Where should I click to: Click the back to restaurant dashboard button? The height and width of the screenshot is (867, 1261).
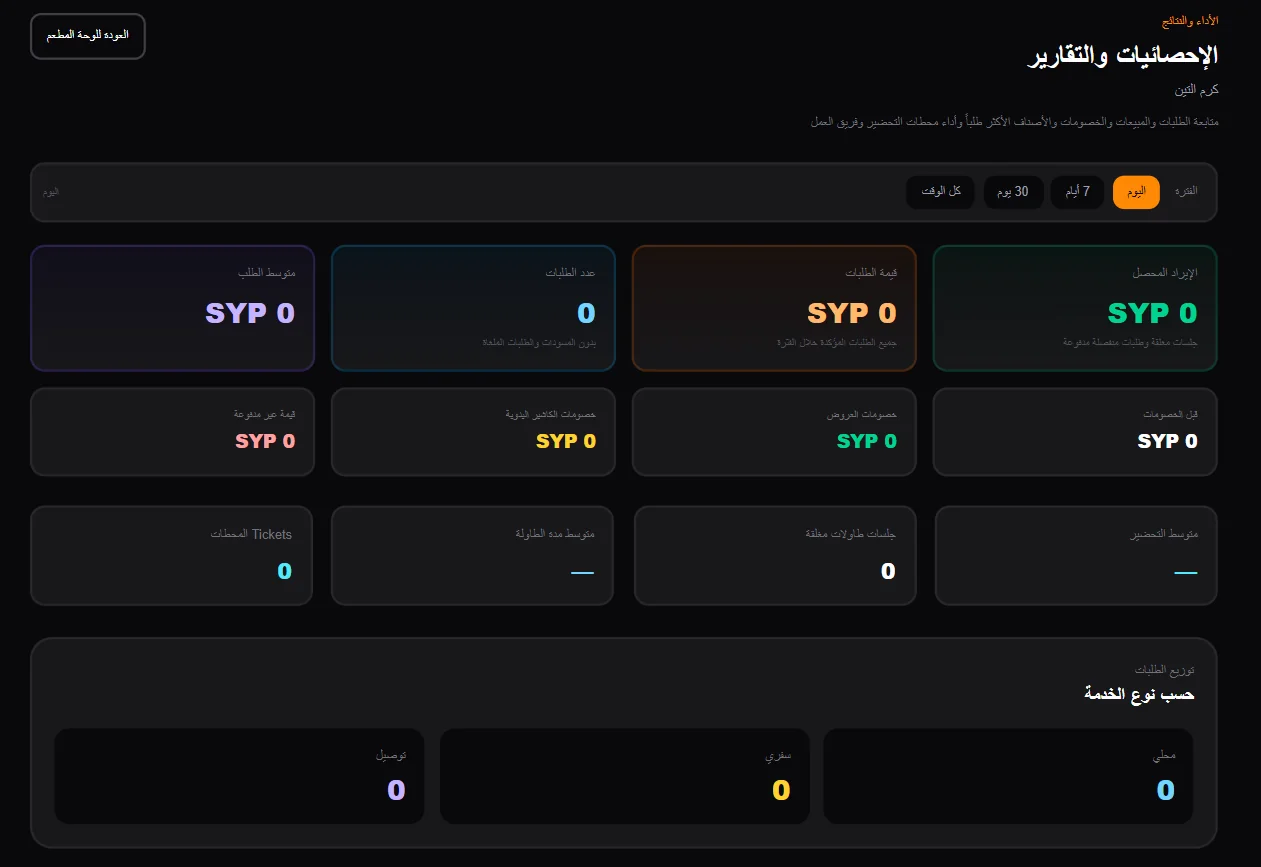pyautogui.click(x=88, y=36)
